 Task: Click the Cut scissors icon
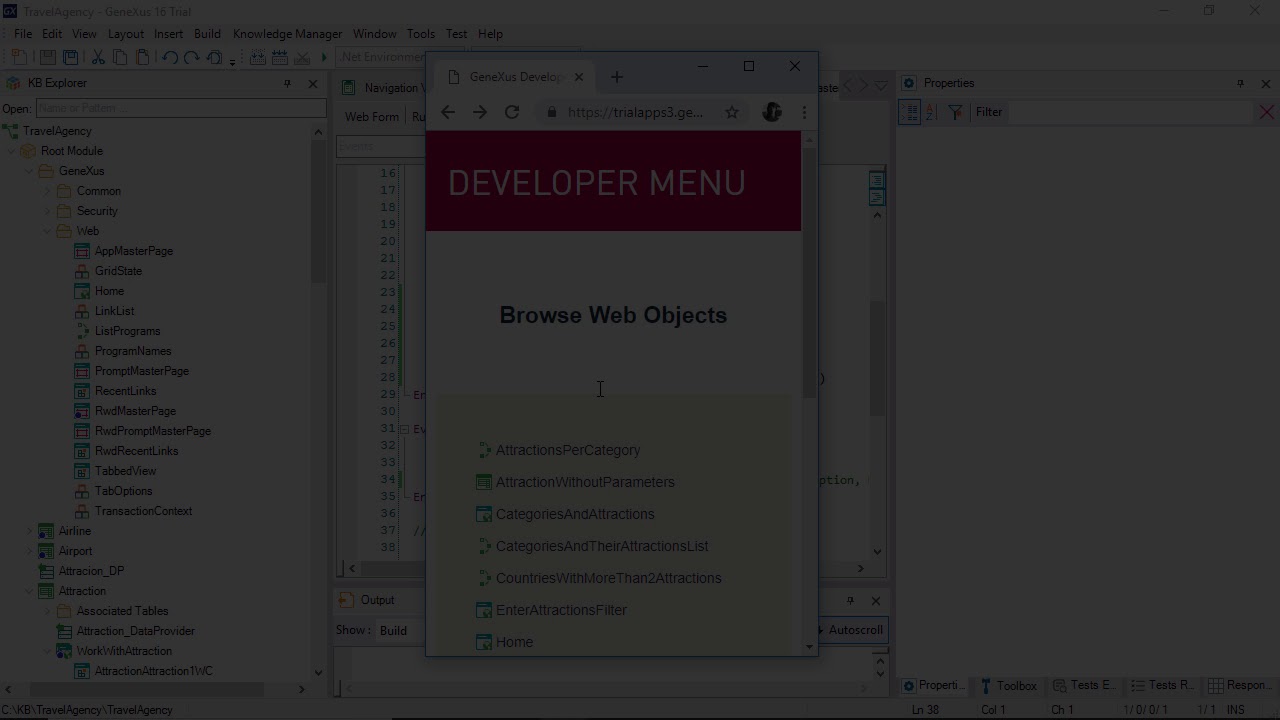coord(97,58)
